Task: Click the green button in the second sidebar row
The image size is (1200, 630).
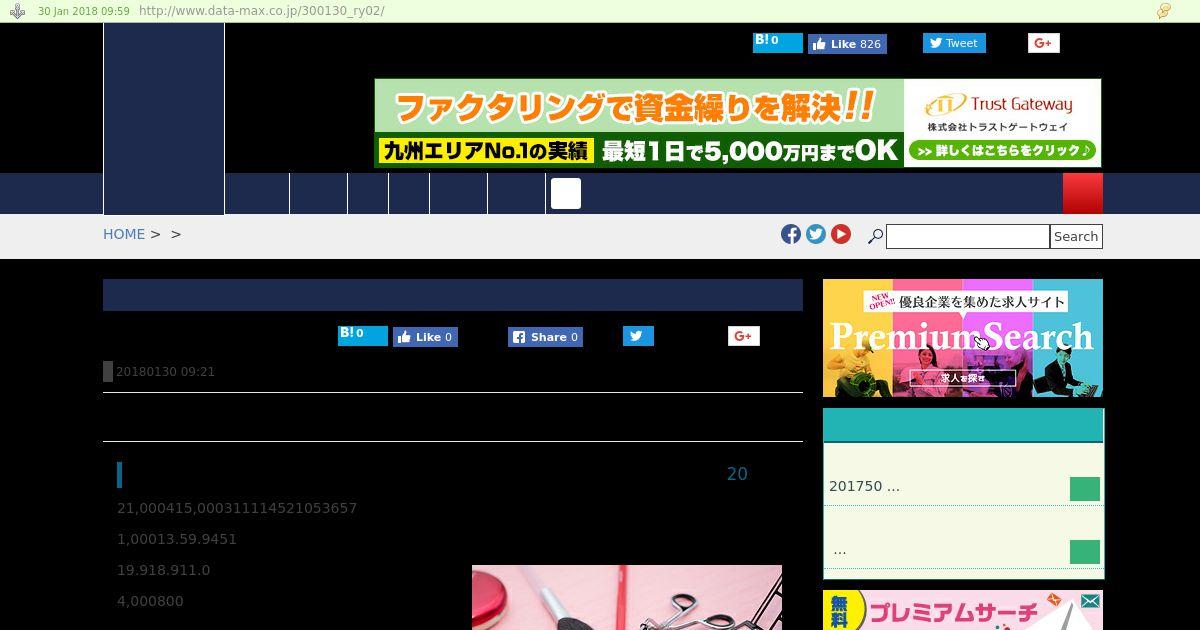Action: pos(1085,552)
